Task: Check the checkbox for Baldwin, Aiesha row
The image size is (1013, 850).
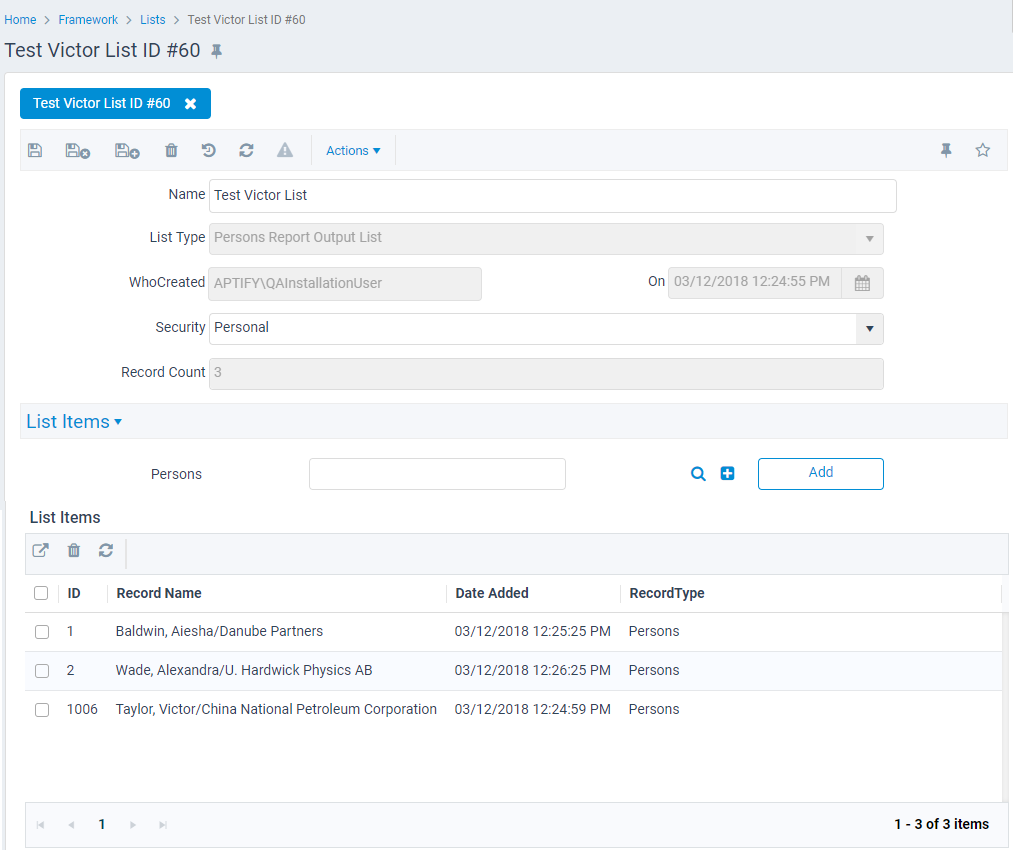Action: point(41,631)
